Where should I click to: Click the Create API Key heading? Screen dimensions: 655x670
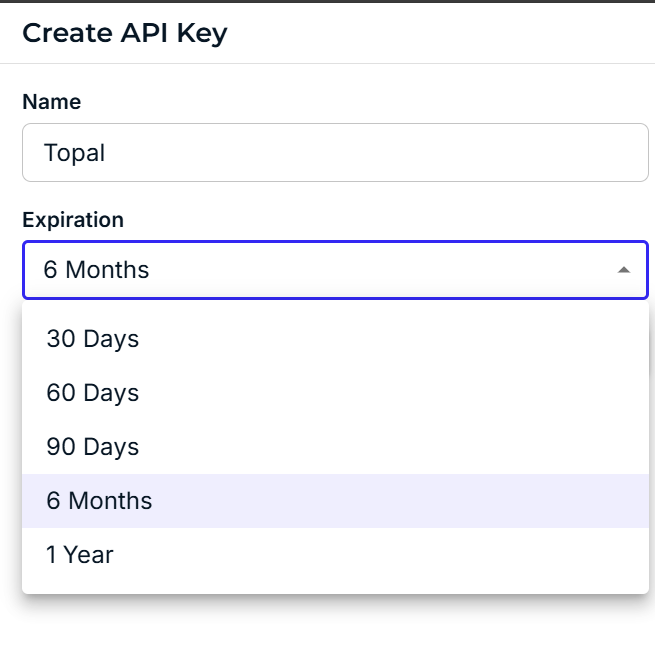125,33
